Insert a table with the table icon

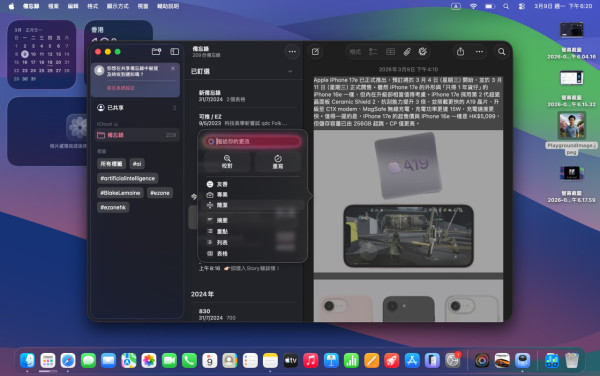[x=390, y=52]
